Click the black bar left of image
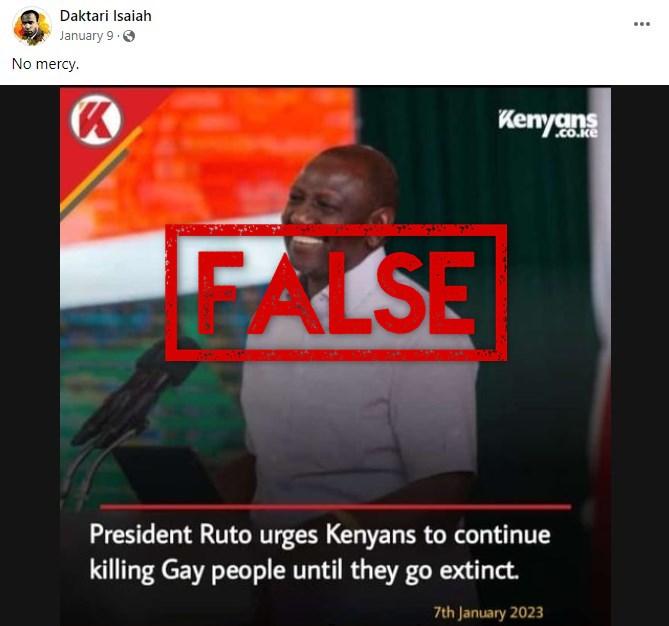669x626 pixels. click(30, 355)
